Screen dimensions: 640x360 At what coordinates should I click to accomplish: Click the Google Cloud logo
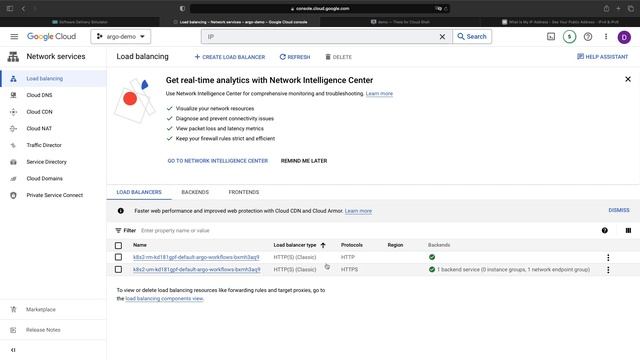51,37
